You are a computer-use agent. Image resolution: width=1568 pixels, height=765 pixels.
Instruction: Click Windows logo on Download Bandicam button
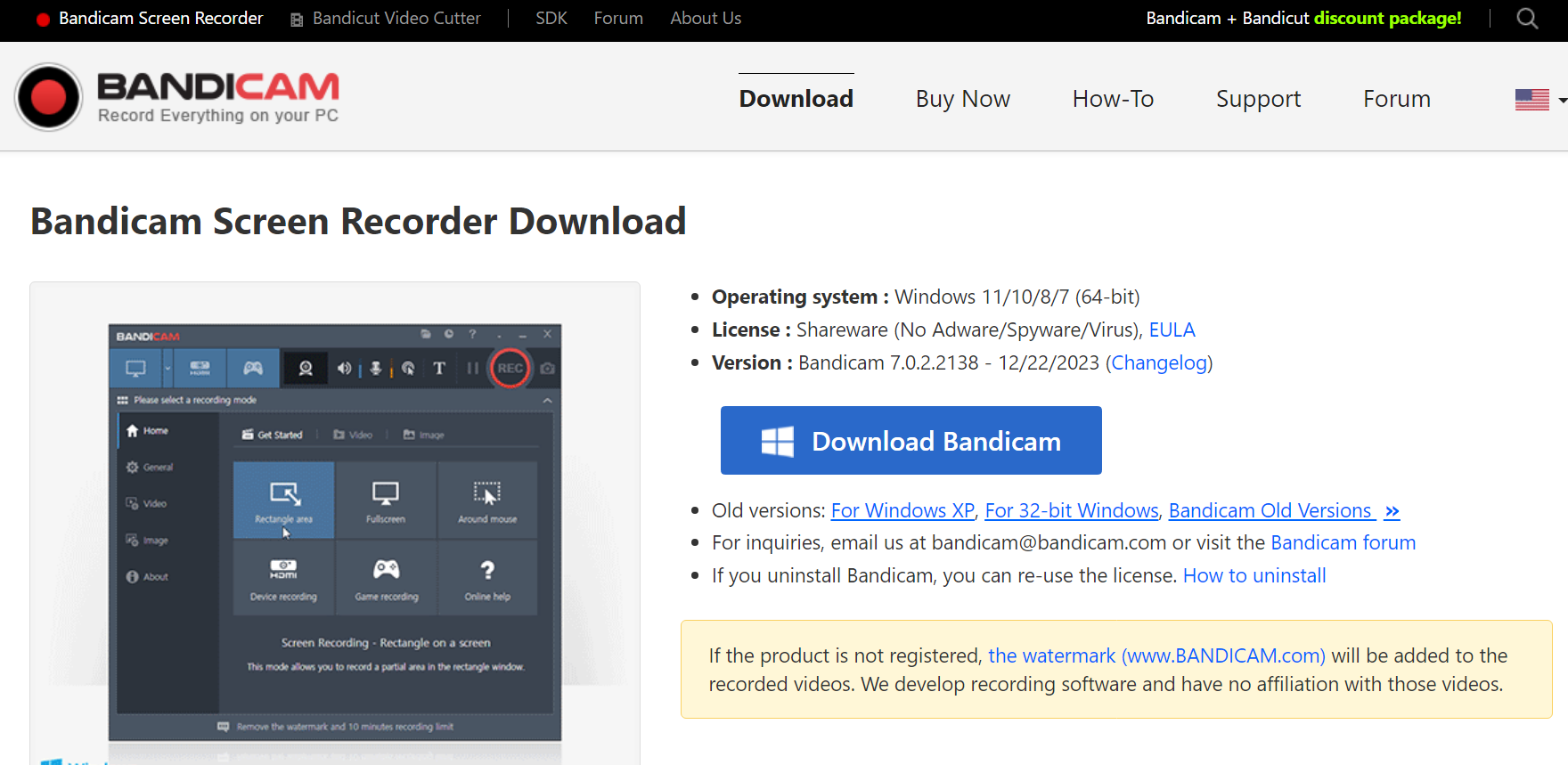[777, 441]
